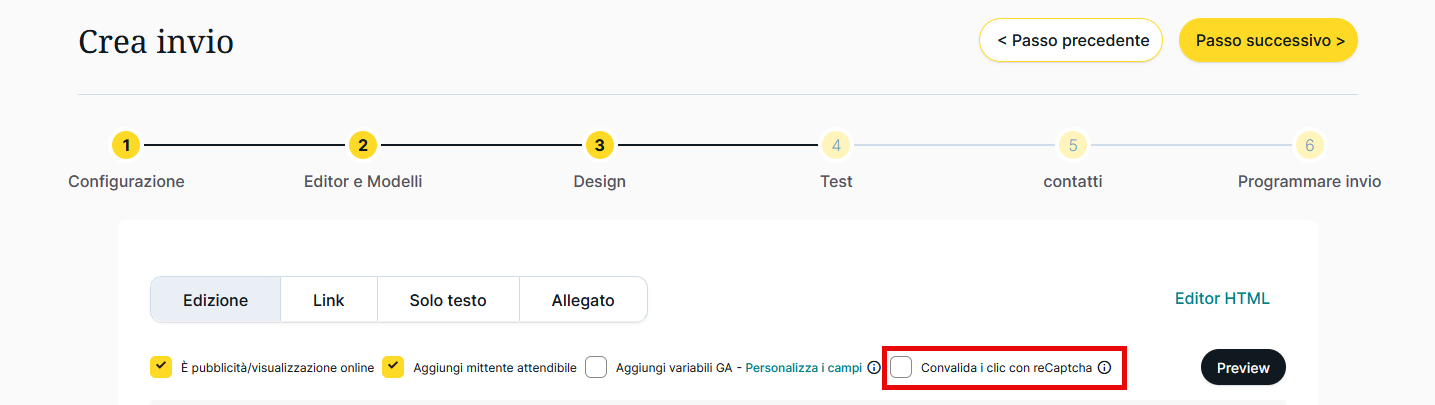Enable Aggiungi variabili GA checkbox
The image size is (1435, 405).
[x=596, y=367]
